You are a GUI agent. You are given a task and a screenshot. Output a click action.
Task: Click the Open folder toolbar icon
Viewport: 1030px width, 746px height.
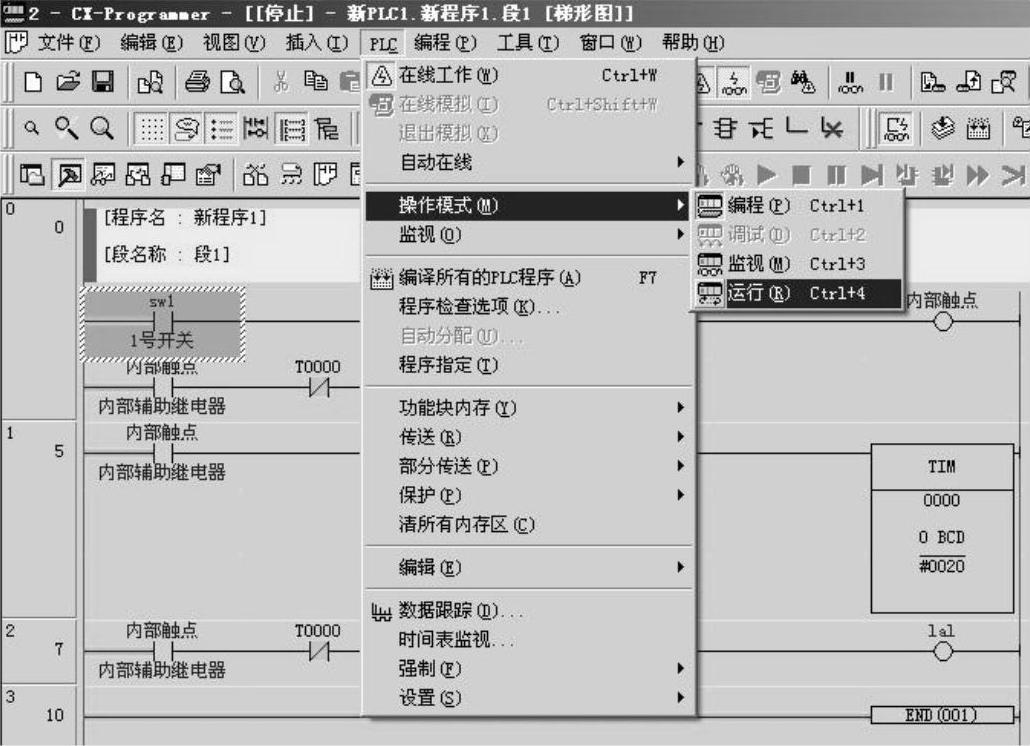[68, 82]
